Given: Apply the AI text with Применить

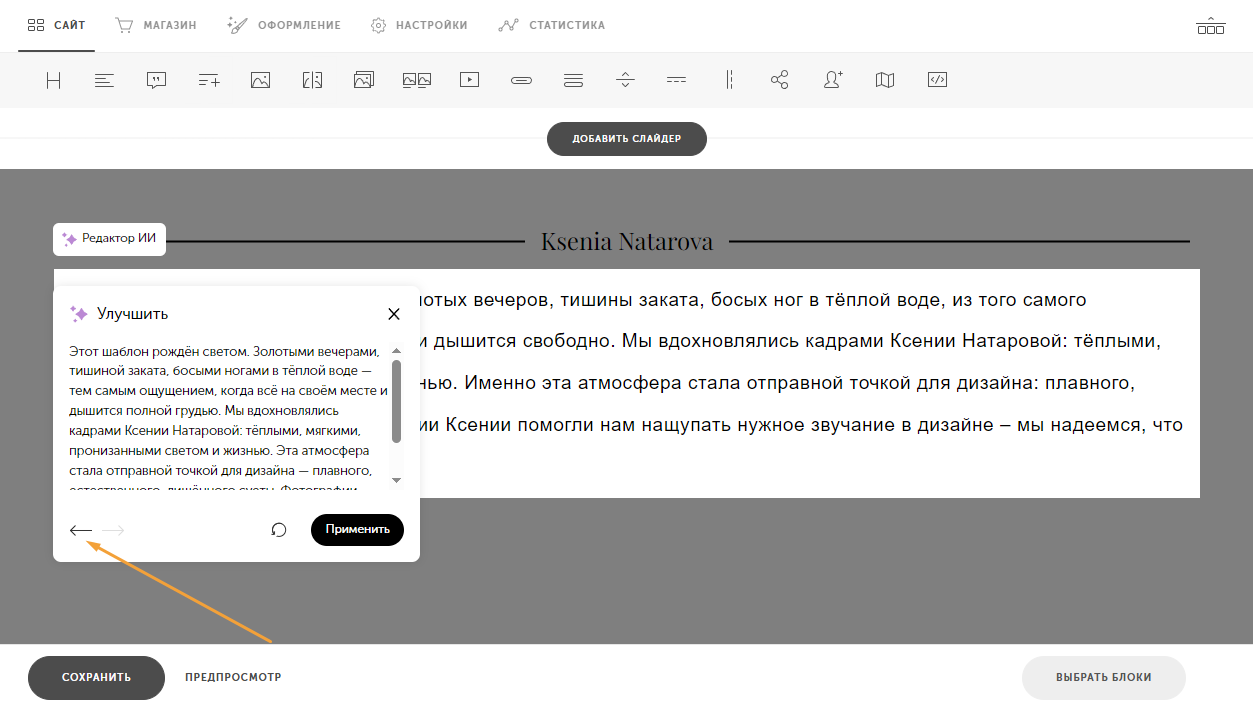Looking at the screenshot, I should [x=357, y=529].
